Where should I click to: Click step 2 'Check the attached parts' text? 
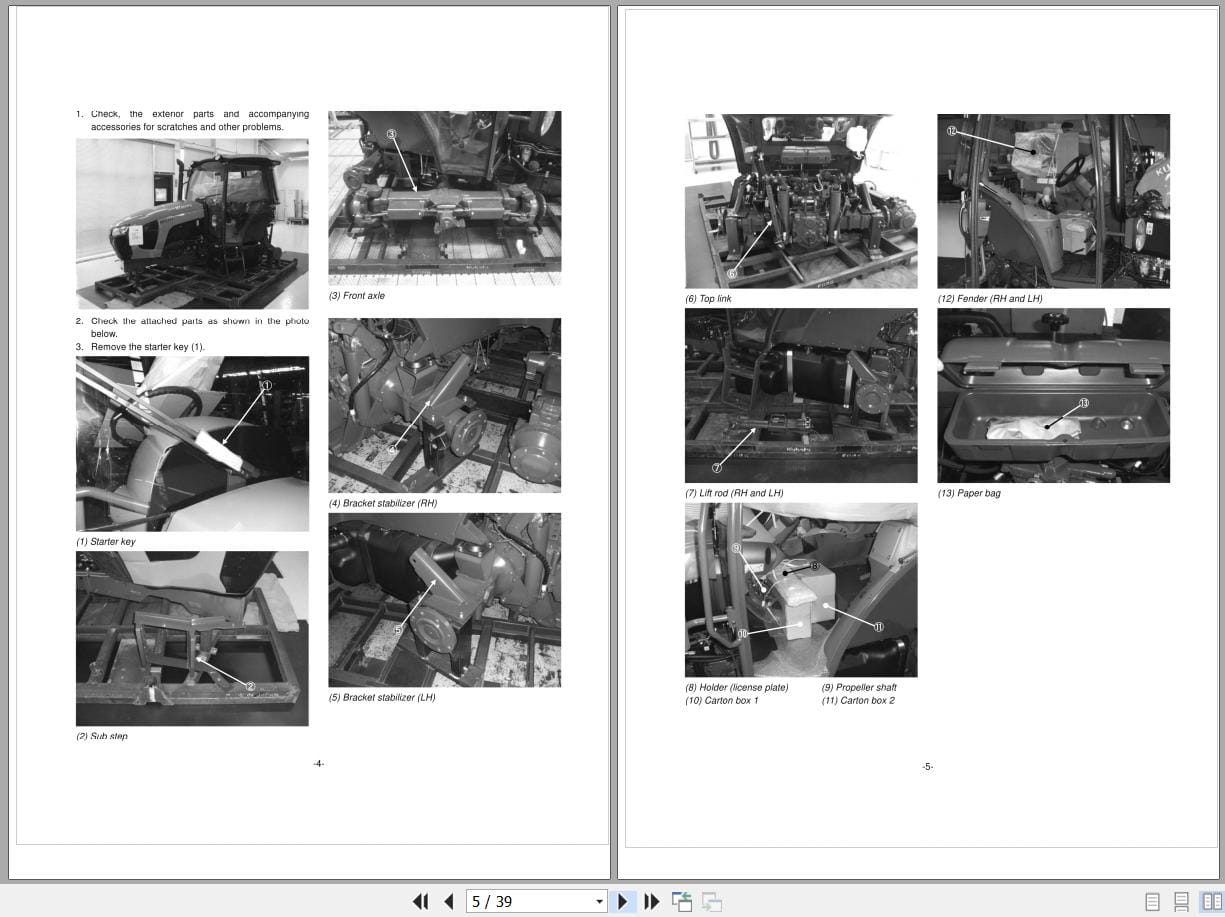point(200,327)
